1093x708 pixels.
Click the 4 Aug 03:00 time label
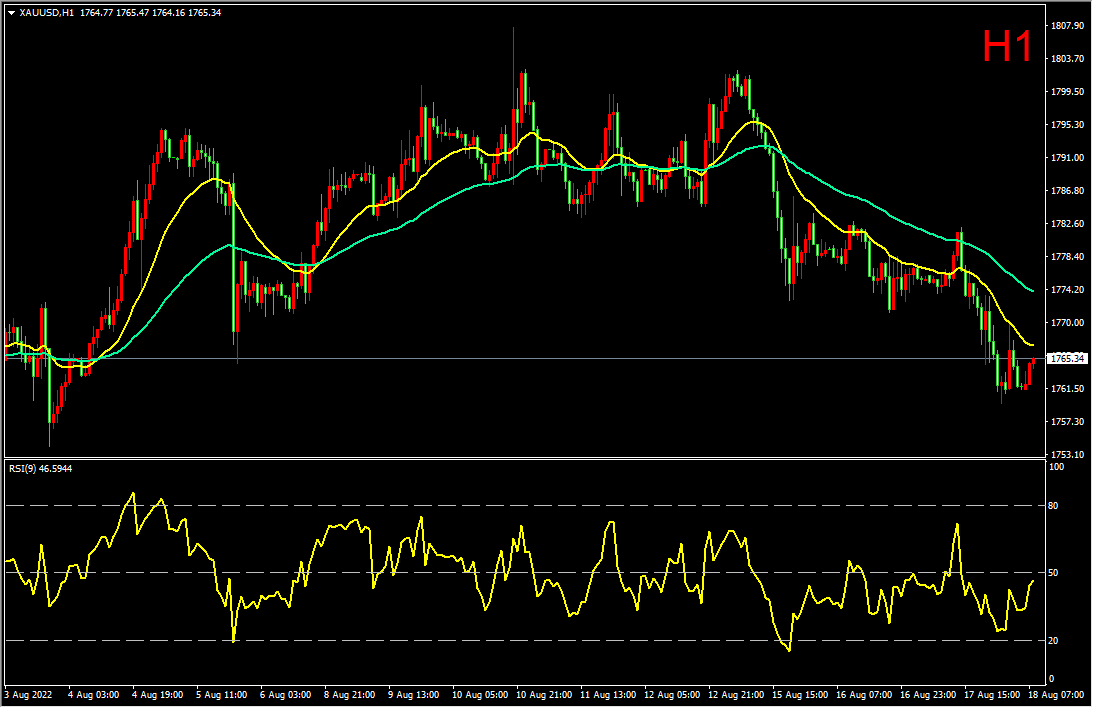[93, 695]
